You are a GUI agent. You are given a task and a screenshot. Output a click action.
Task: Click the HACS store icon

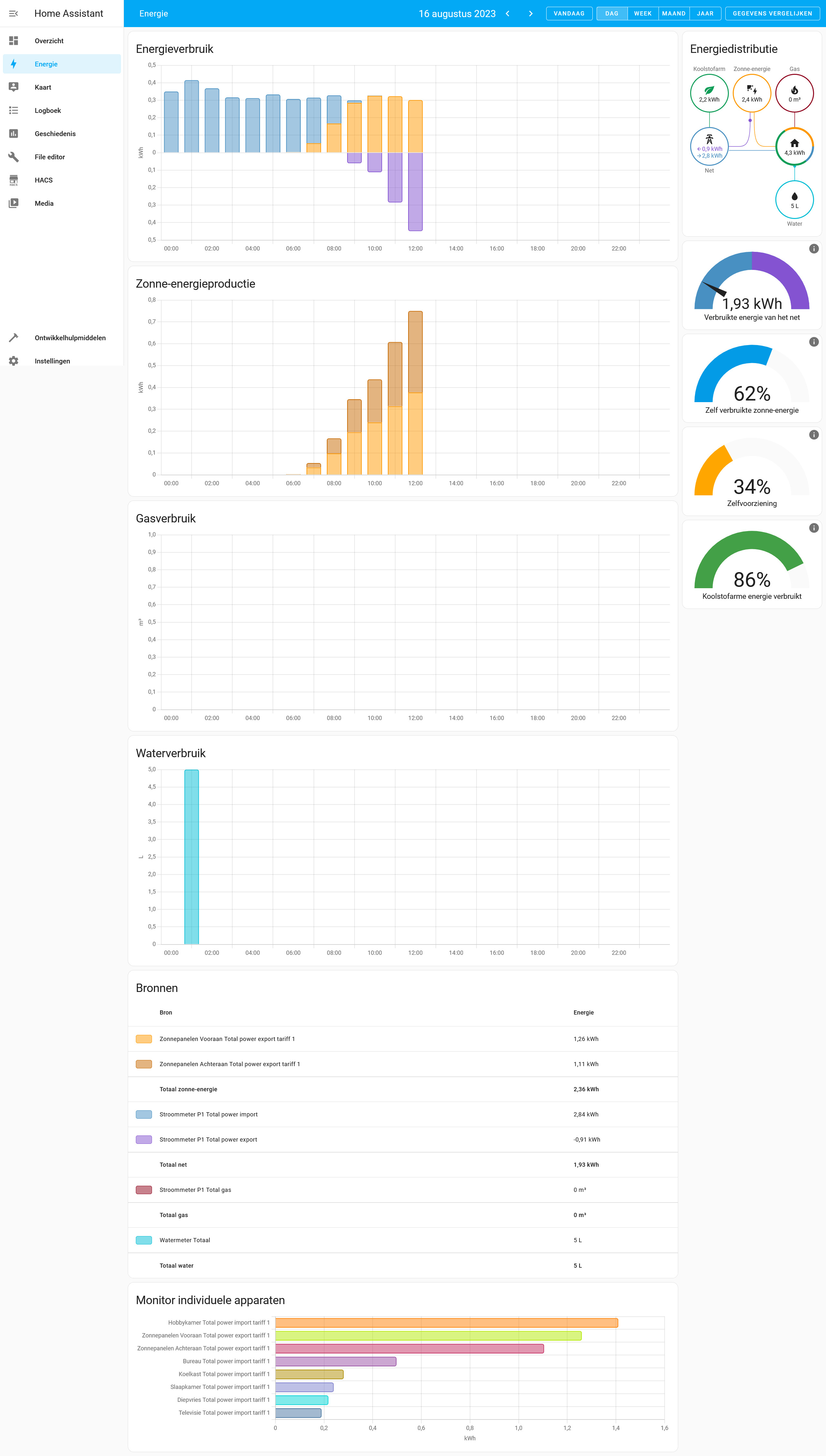[x=14, y=180]
